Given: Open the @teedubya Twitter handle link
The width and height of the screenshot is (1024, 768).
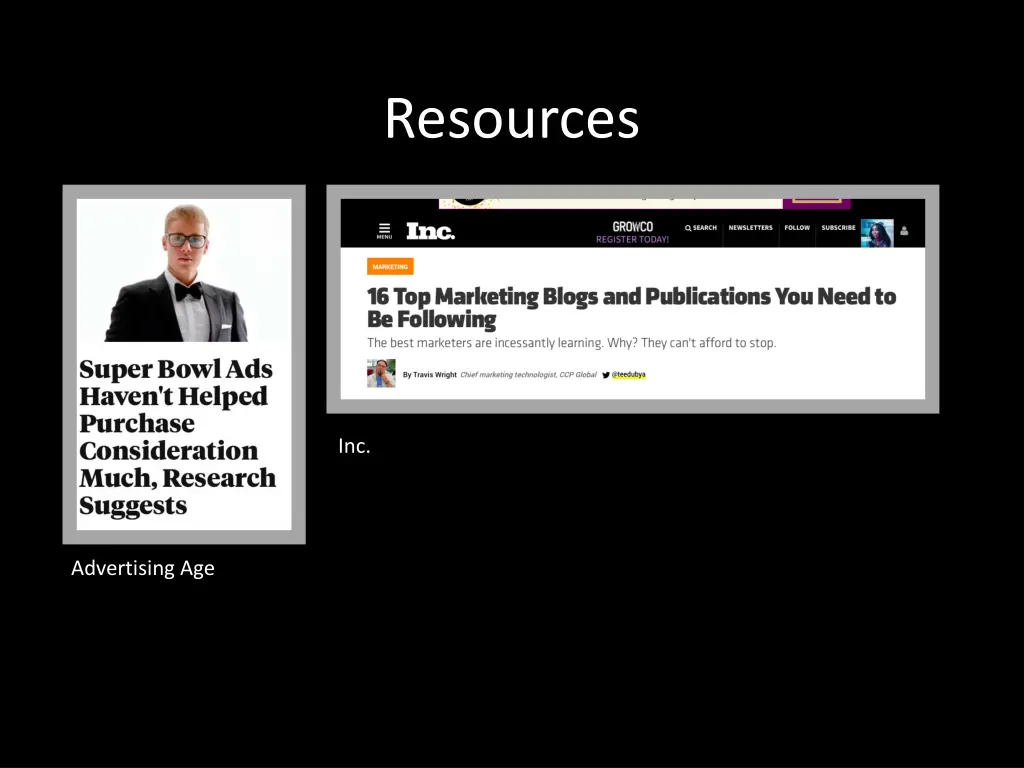Looking at the screenshot, I should [628, 375].
